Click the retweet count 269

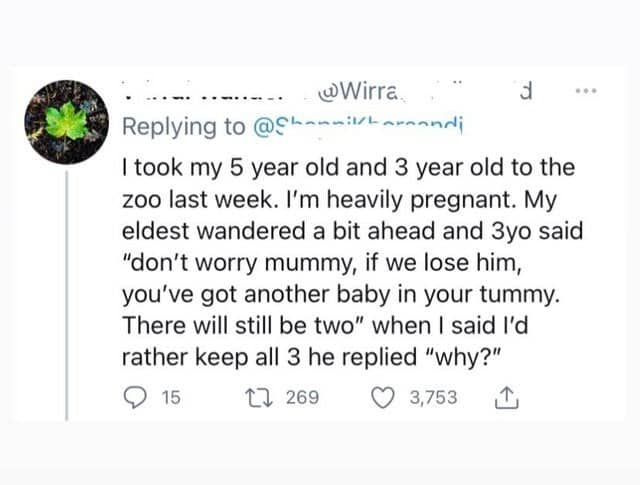pos(302,397)
